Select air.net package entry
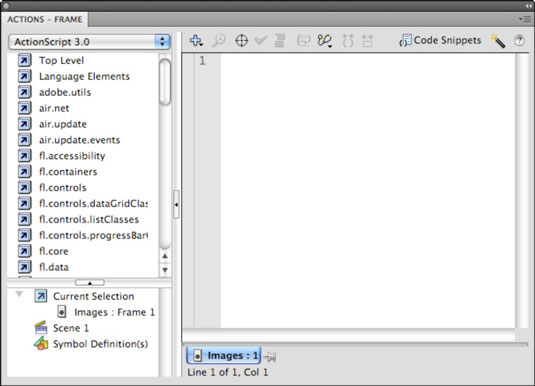The height and width of the screenshot is (386, 535). (54, 108)
